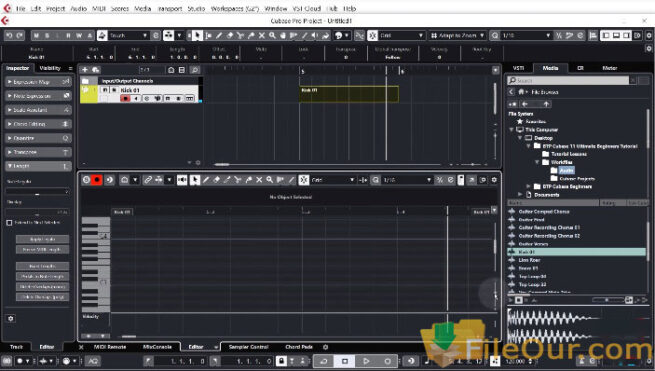This screenshot has height=371, width=655.
Task: Toggle the 'Extend to Next Selected' checkbox
Action: pyautogui.click(x=9, y=223)
